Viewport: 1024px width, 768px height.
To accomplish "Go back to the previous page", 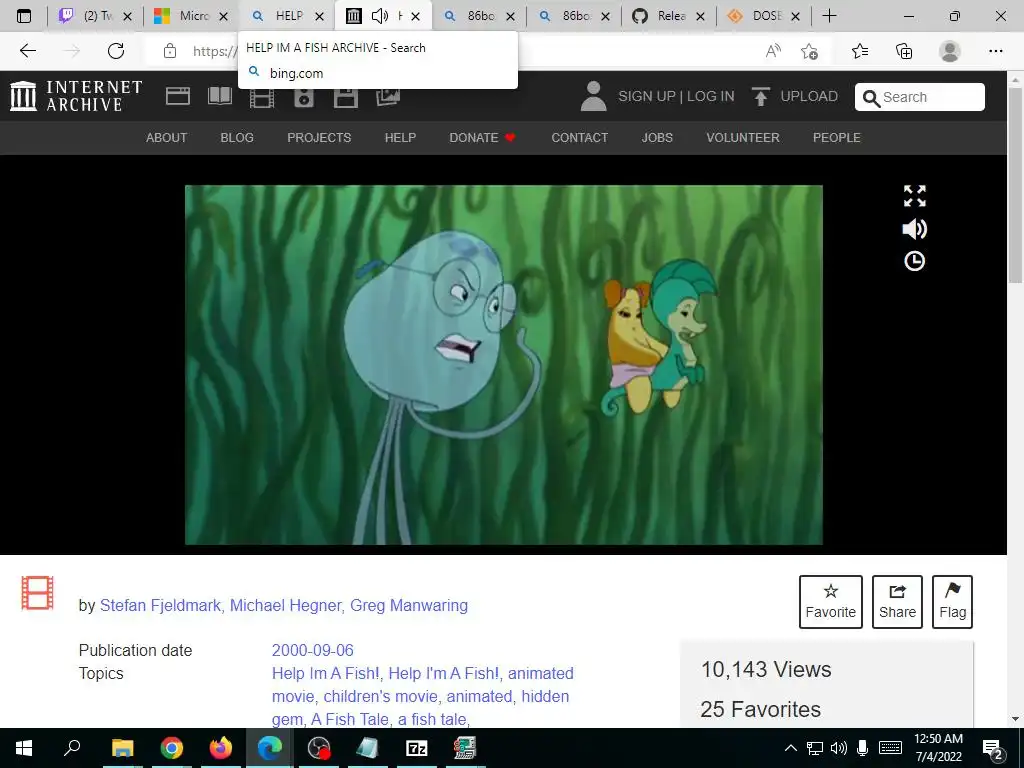I will (27, 51).
